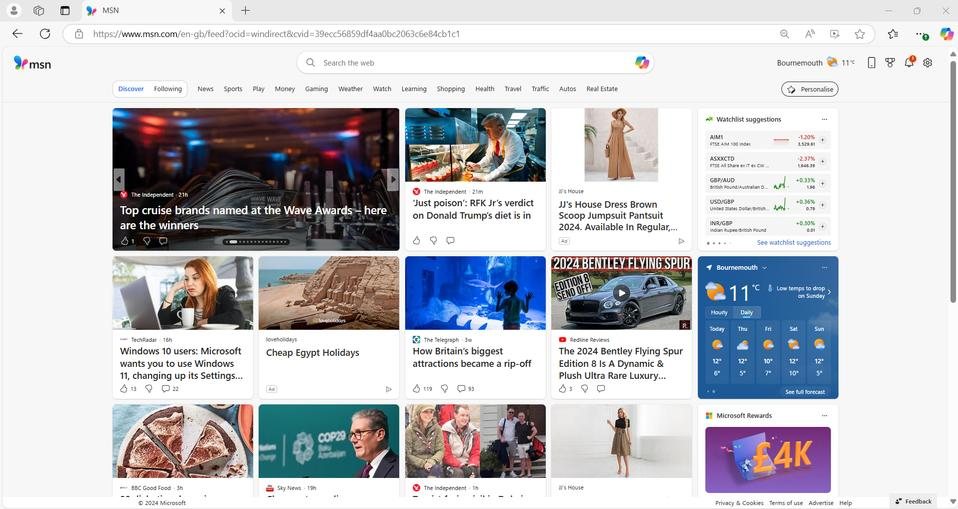Click the Personalise button

point(810,89)
